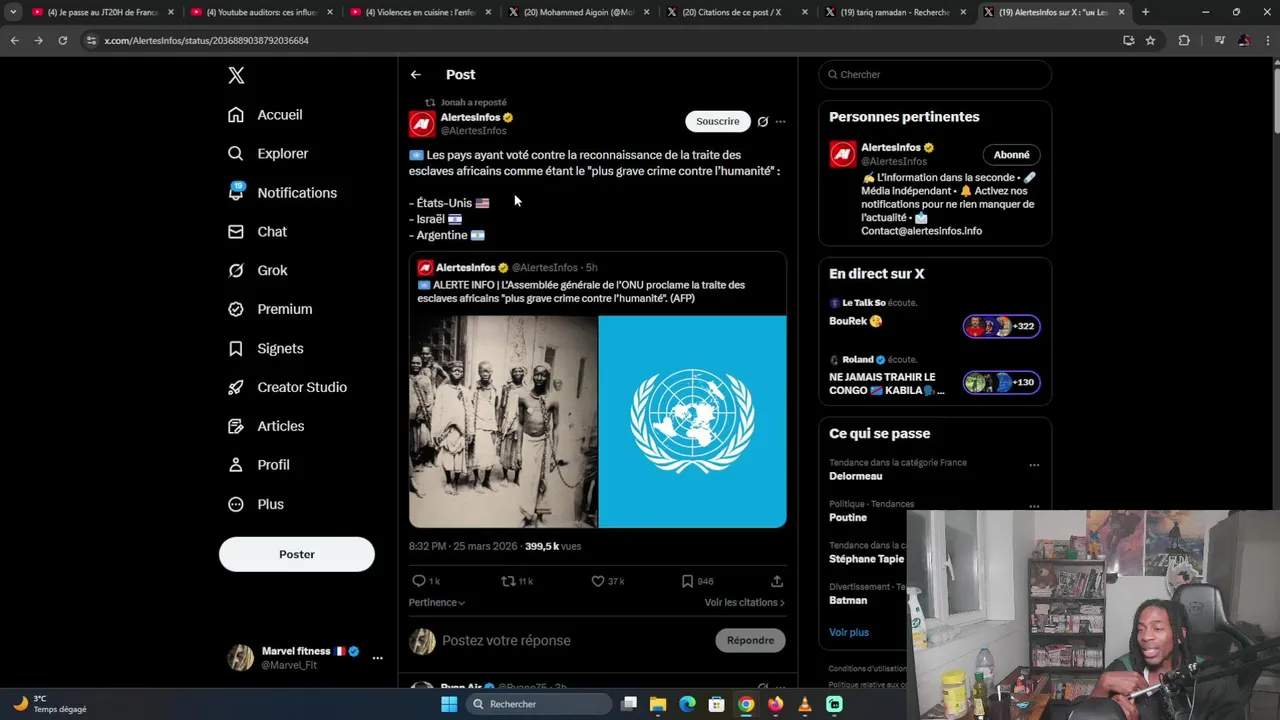Click the Articles icon in sidebar

pos(236,427)
